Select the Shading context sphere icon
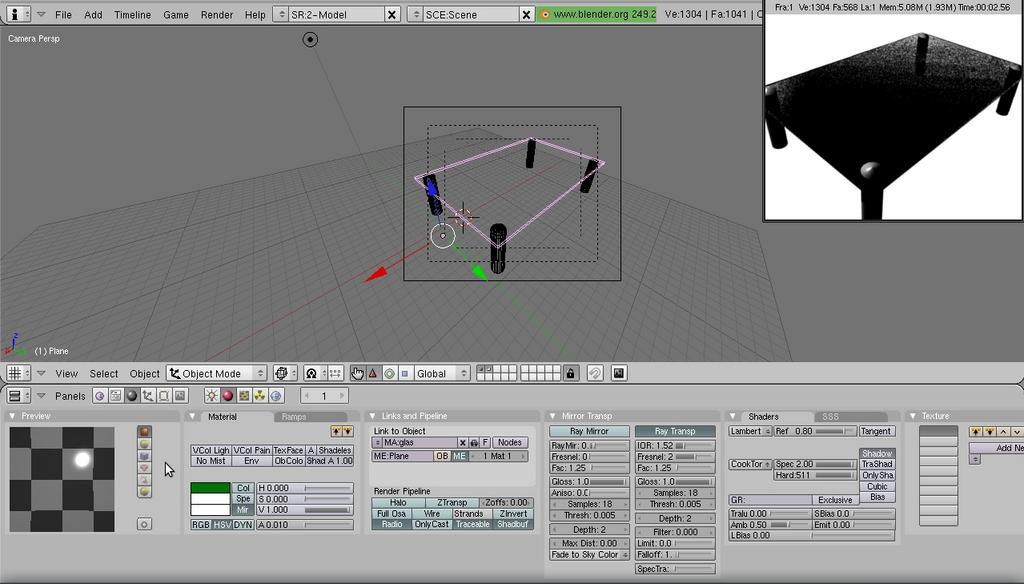 tap(132, 396)
